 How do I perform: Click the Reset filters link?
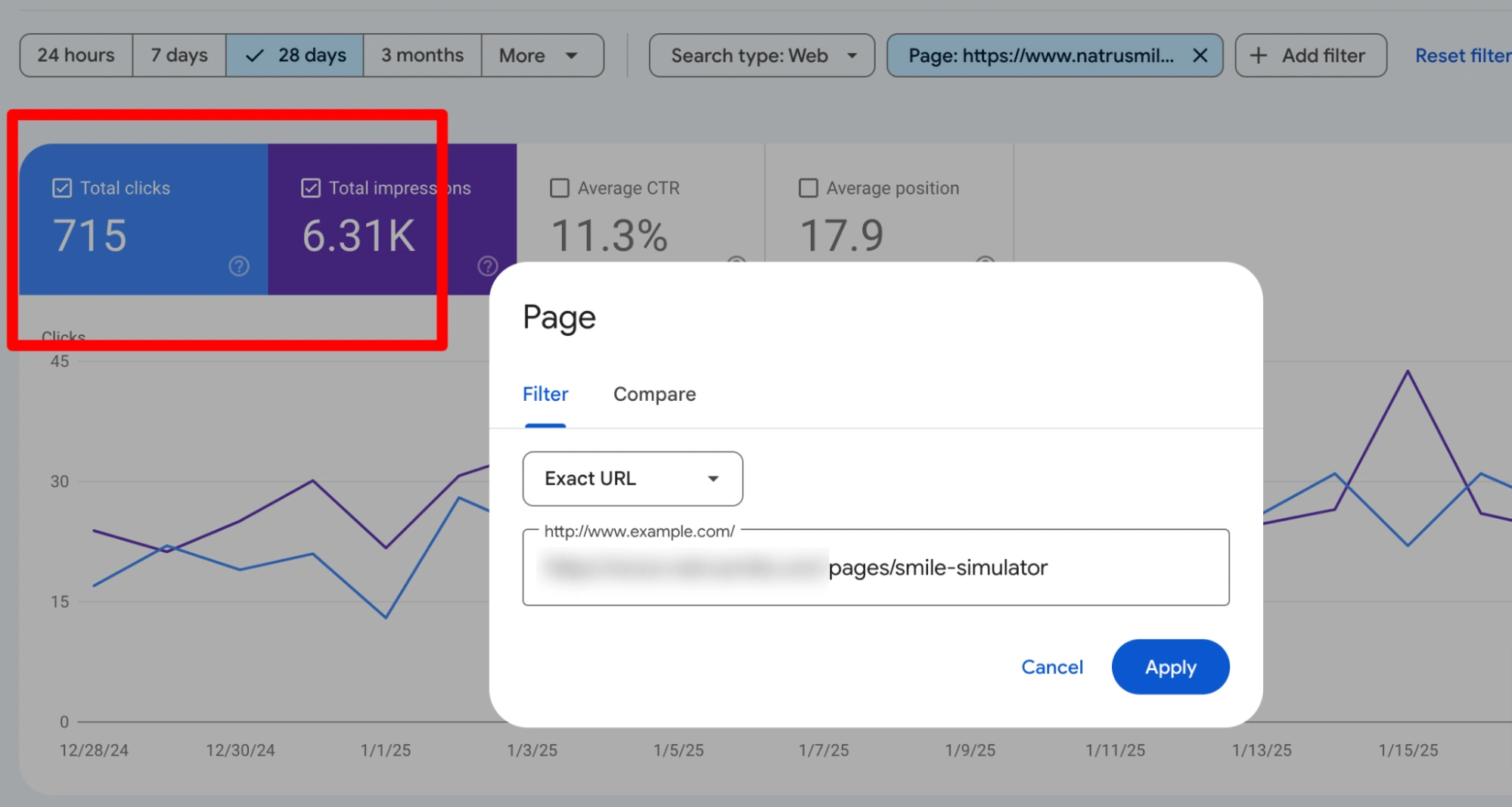pyautogui.click(x=1463, y=55)
